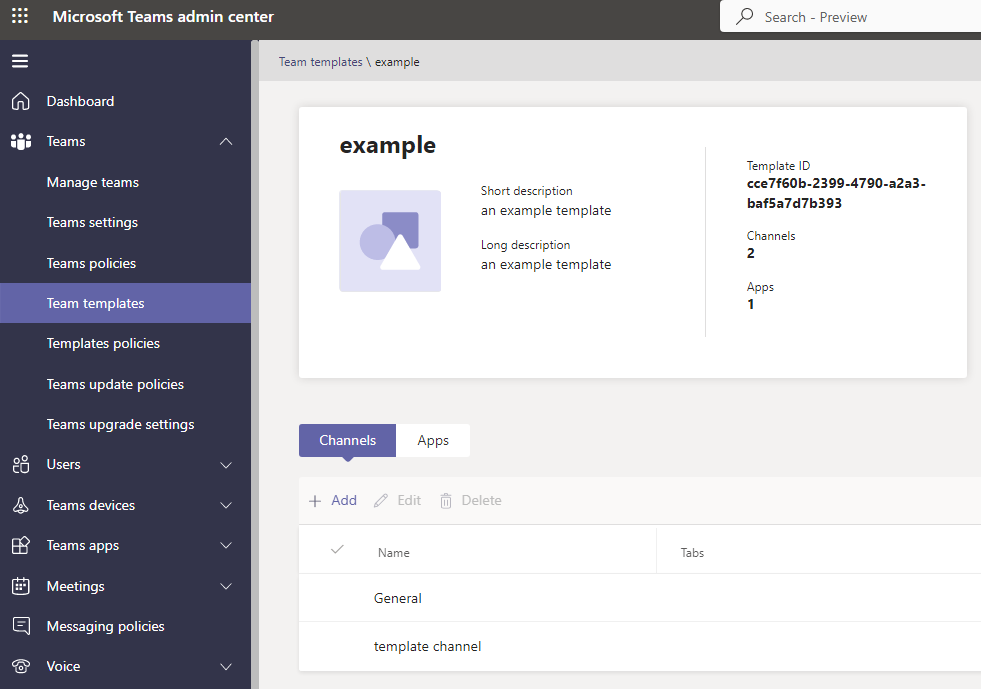981x689 pixels.
Task: Click the Microsoft Teams admin center title
Action: tap(163, 16)
